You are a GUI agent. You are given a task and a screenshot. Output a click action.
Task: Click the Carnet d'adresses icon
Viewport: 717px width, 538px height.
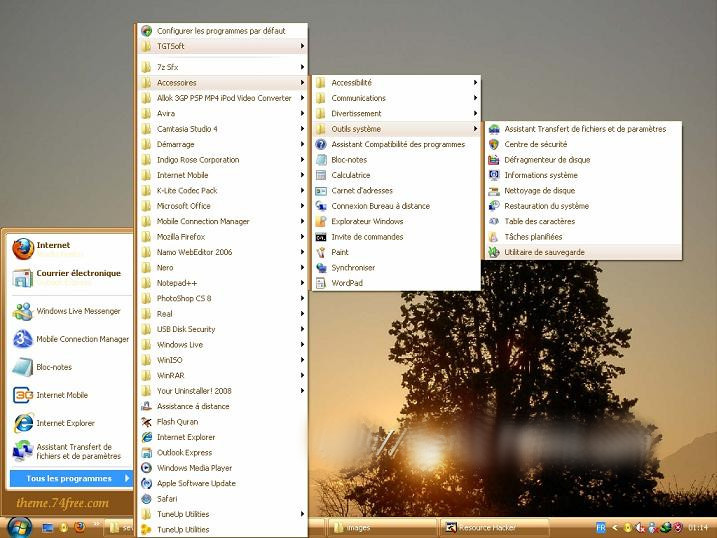pos(321,191)
